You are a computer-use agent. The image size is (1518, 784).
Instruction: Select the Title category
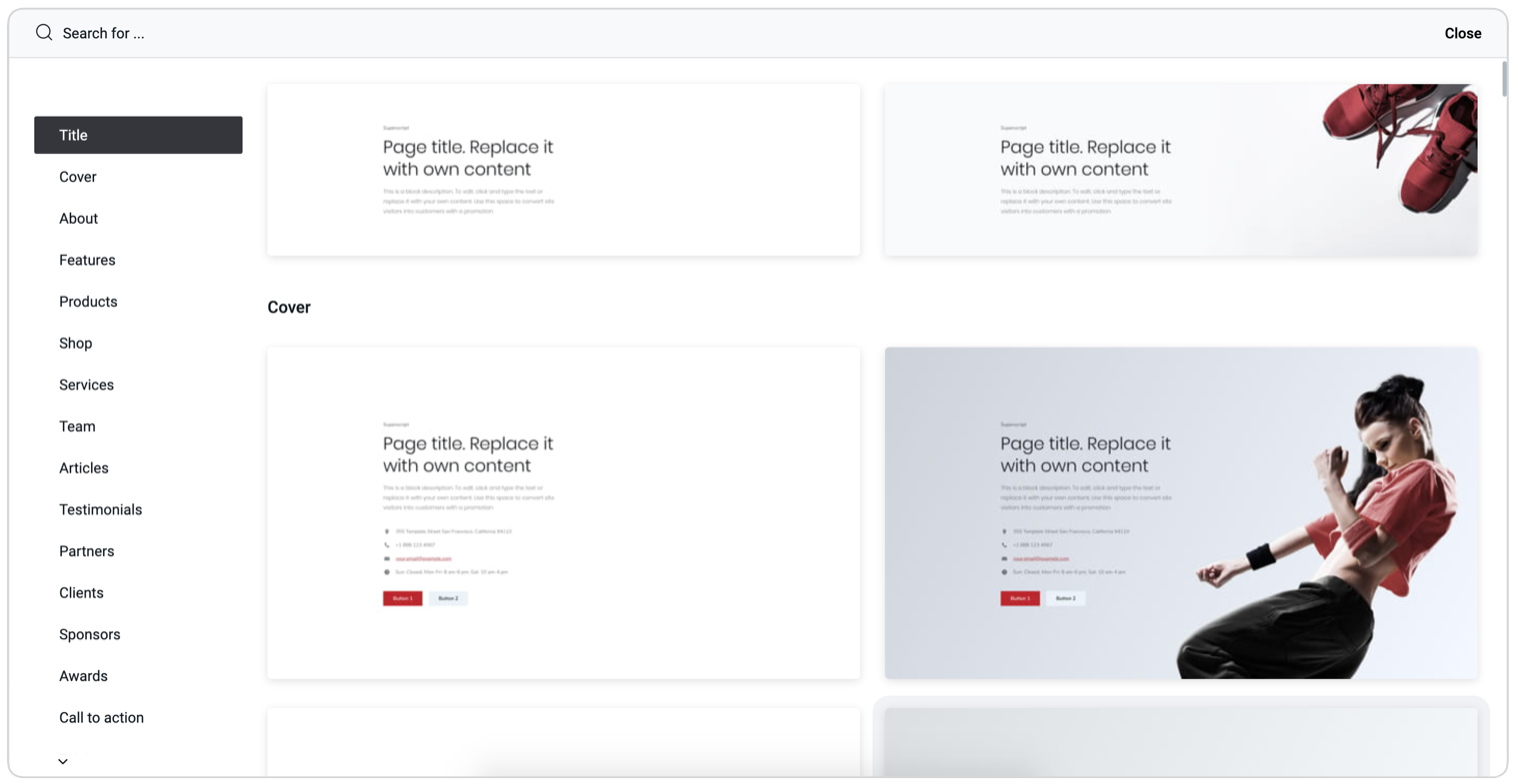(138, 135)
